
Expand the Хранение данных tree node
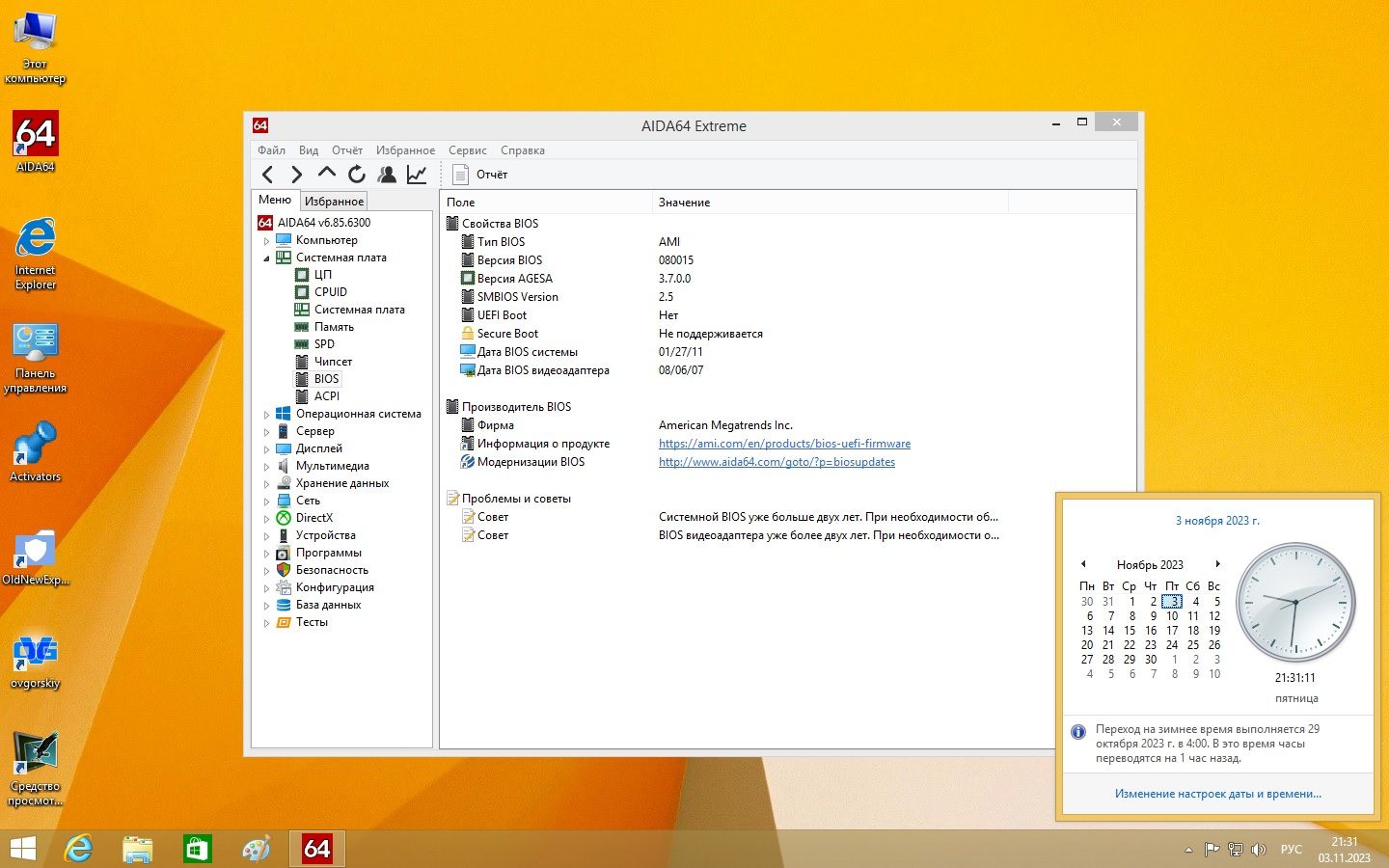point(267,484)
